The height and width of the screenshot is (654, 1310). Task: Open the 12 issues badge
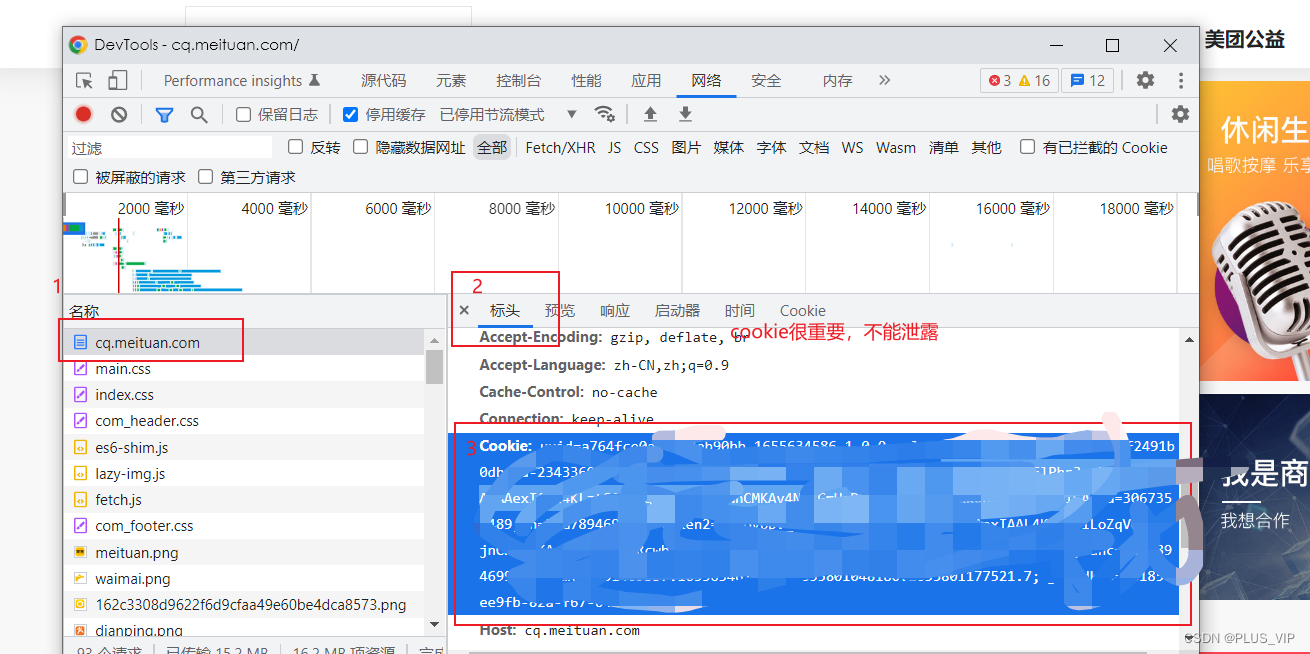1087,81
